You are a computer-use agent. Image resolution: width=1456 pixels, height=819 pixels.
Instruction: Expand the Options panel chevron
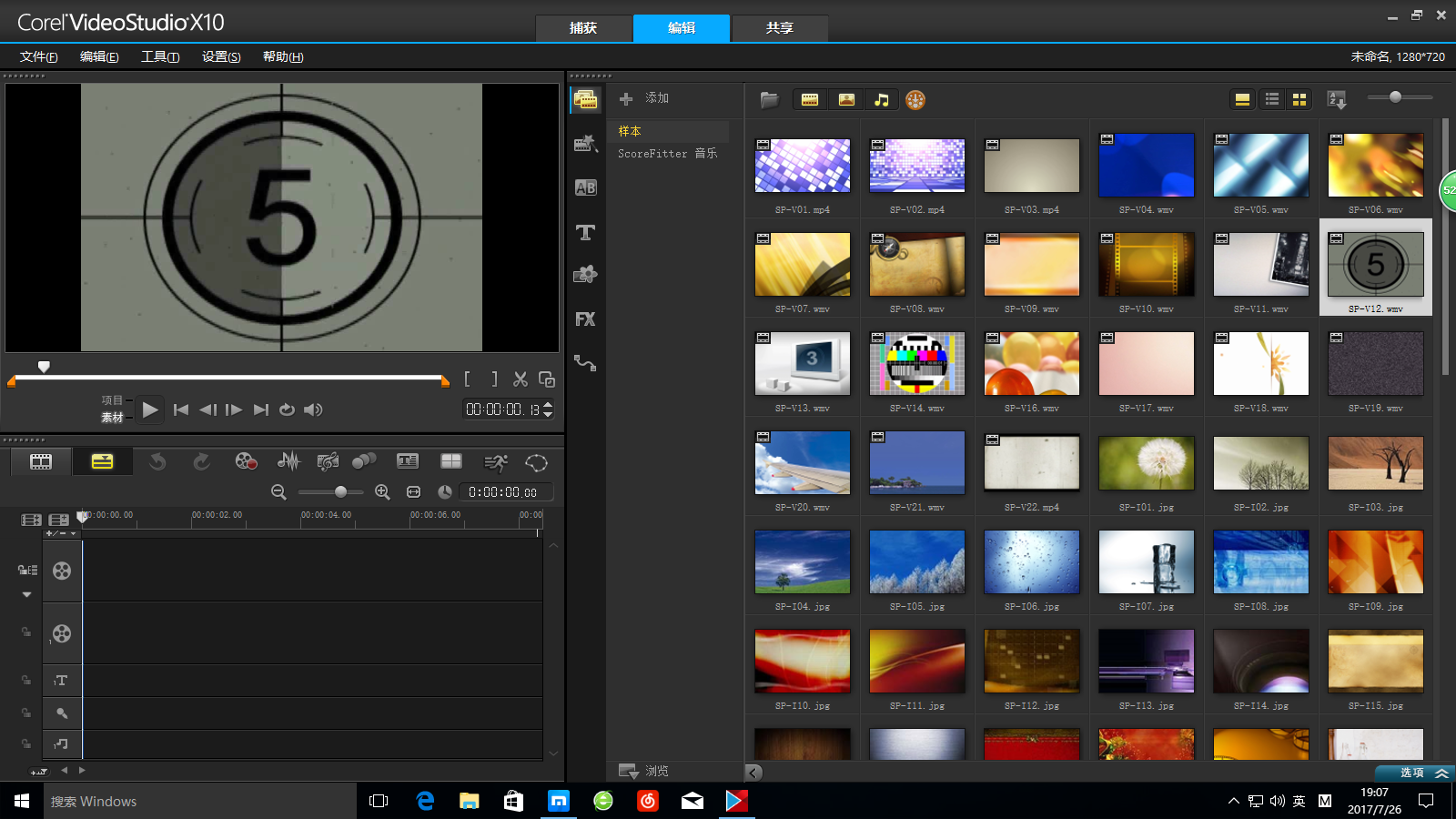[x=1441, y=773]
